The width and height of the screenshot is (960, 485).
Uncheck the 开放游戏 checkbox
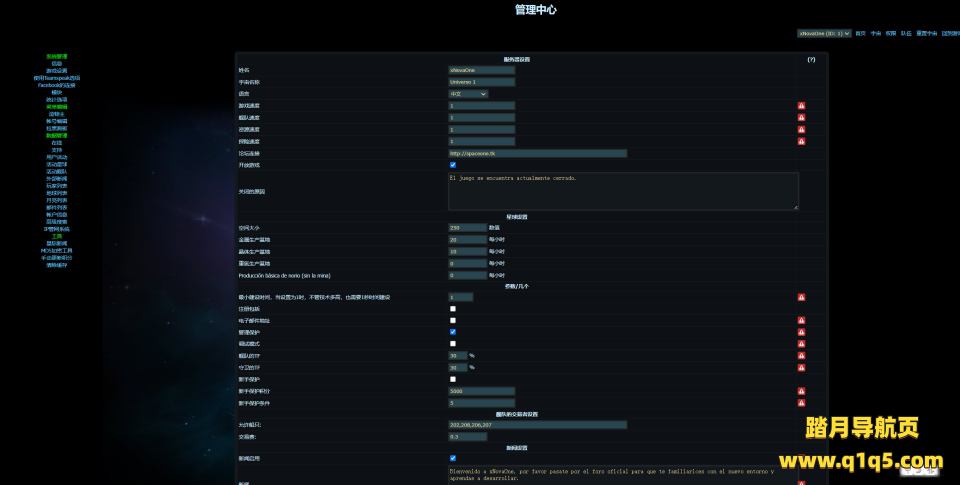coord(453,165)
